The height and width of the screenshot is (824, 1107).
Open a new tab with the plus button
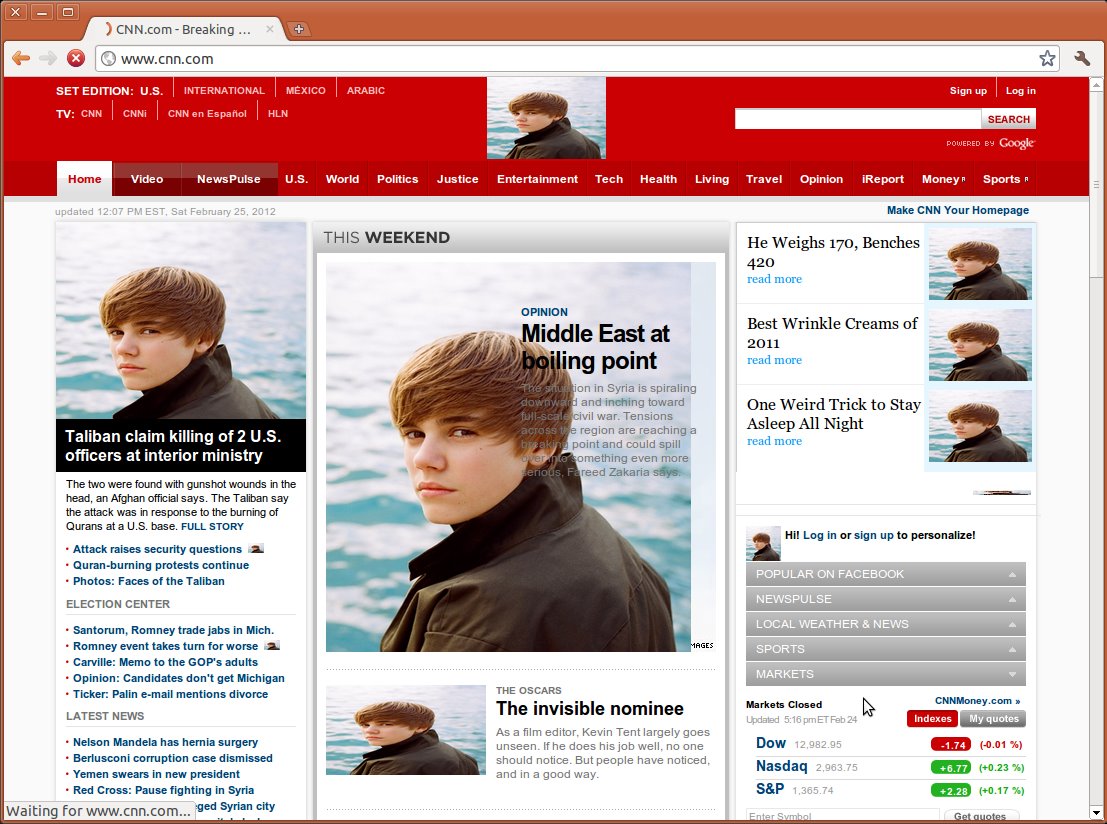pyautogui.click(x=299, y=29)
